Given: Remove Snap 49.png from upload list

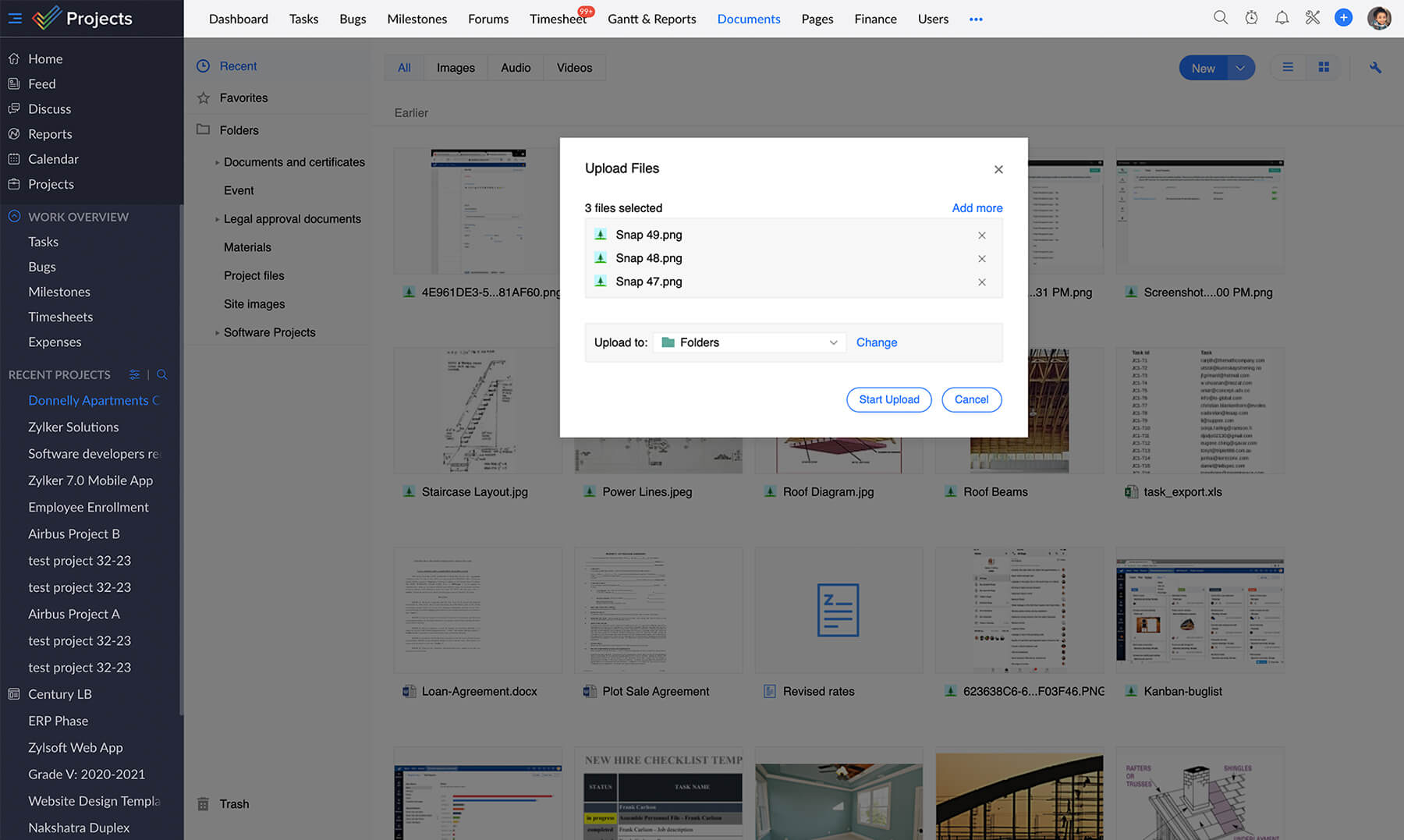Looking at the screenshot, I should pyautogui.click(x=982, y=236).
